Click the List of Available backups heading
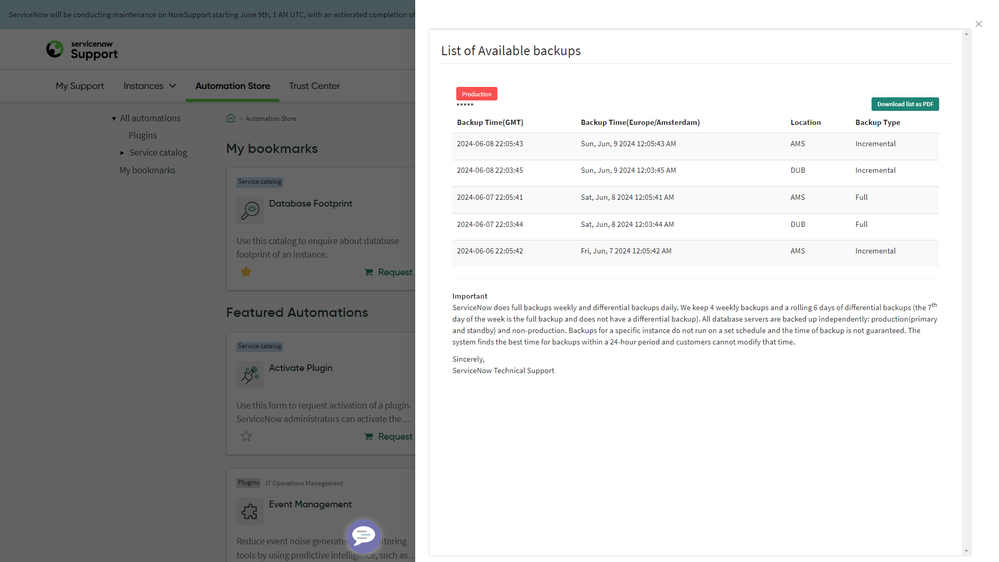The image size is (999, 562). [x=511, y=51]
